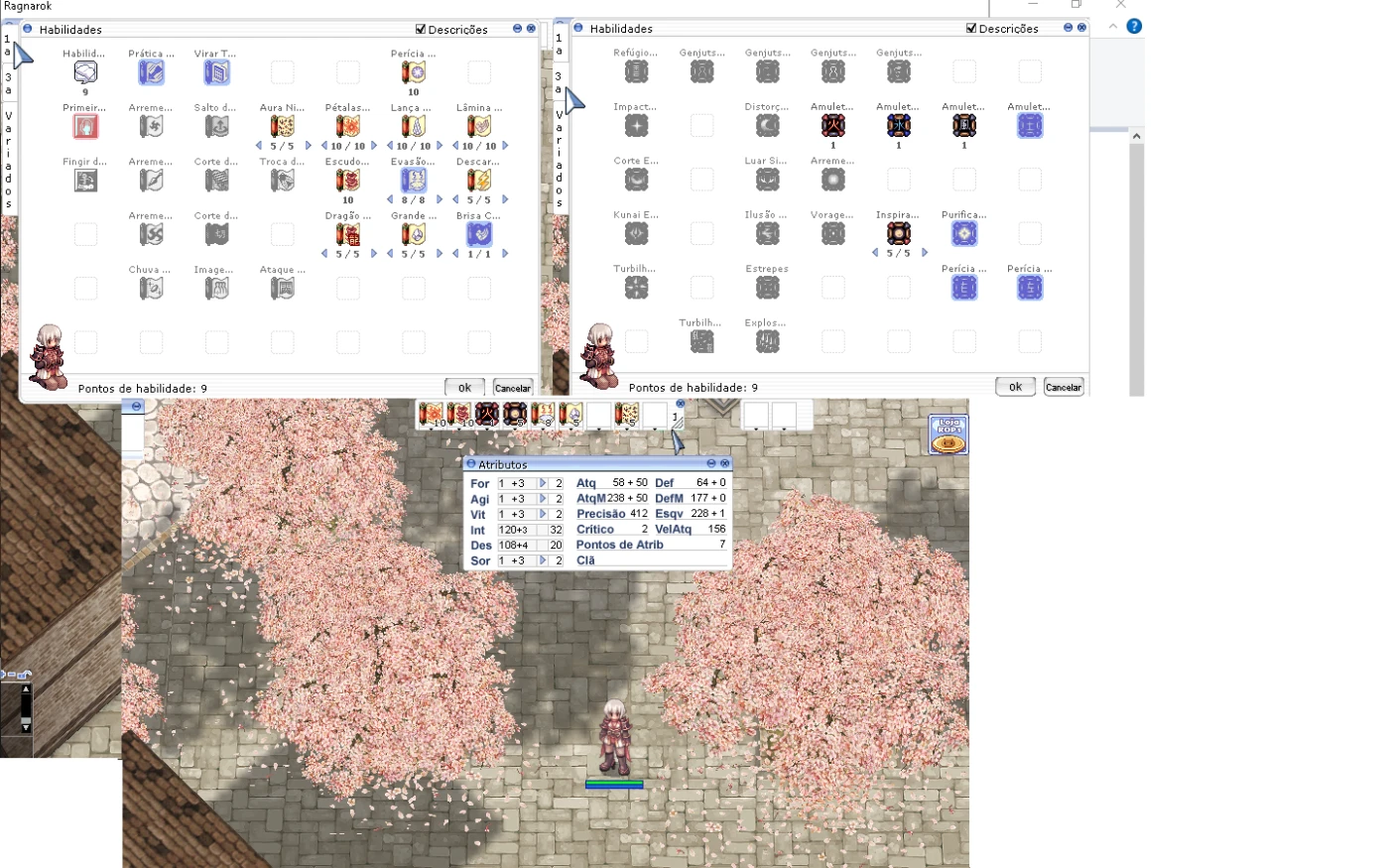
Task: Open Variados tab in right Habilidades window
Action: coord(559,158)
